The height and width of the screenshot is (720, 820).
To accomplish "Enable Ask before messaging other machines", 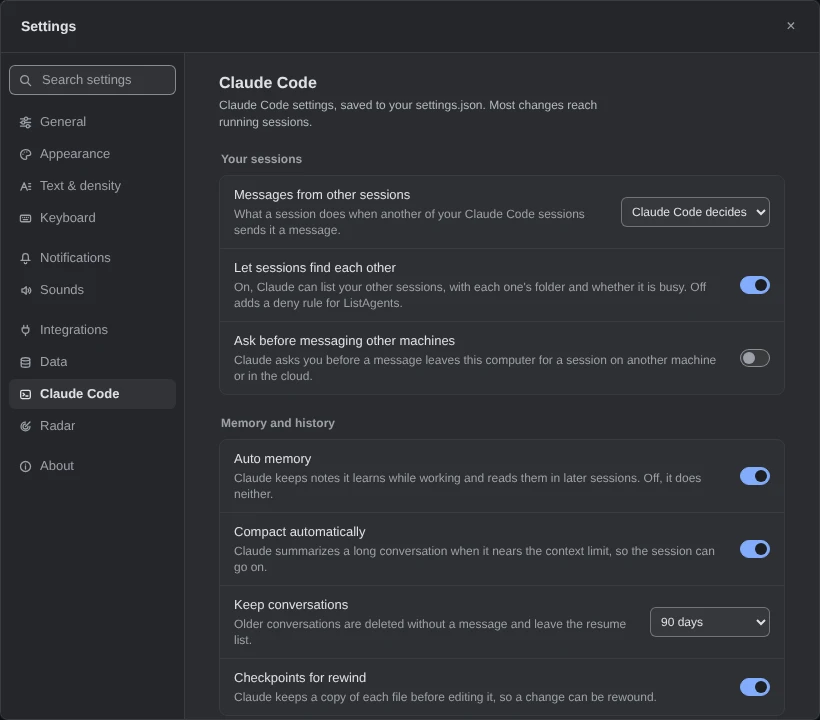I will pos(754,358).
